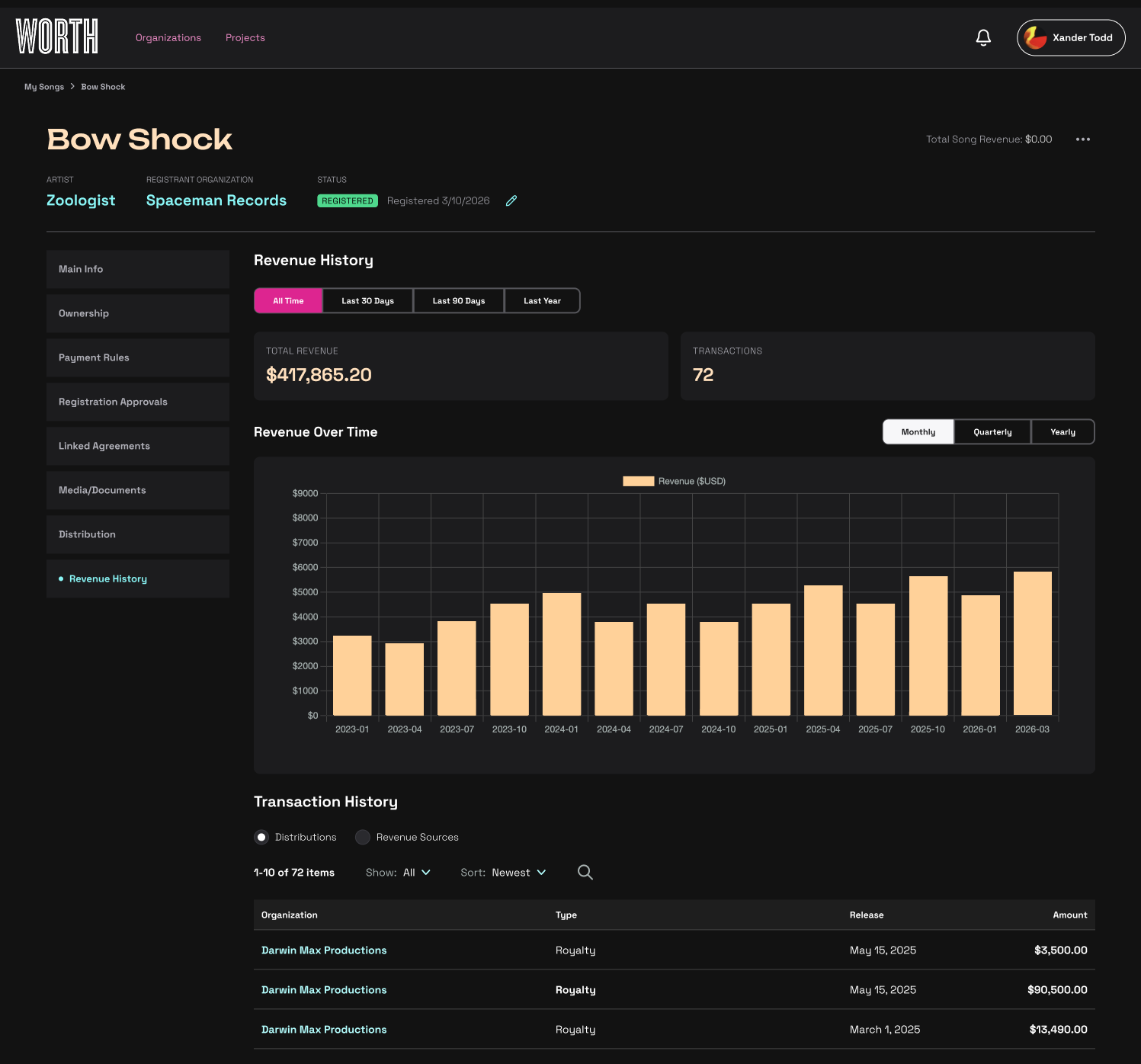Click the 2025-04 revenue bar

[823, 650]
